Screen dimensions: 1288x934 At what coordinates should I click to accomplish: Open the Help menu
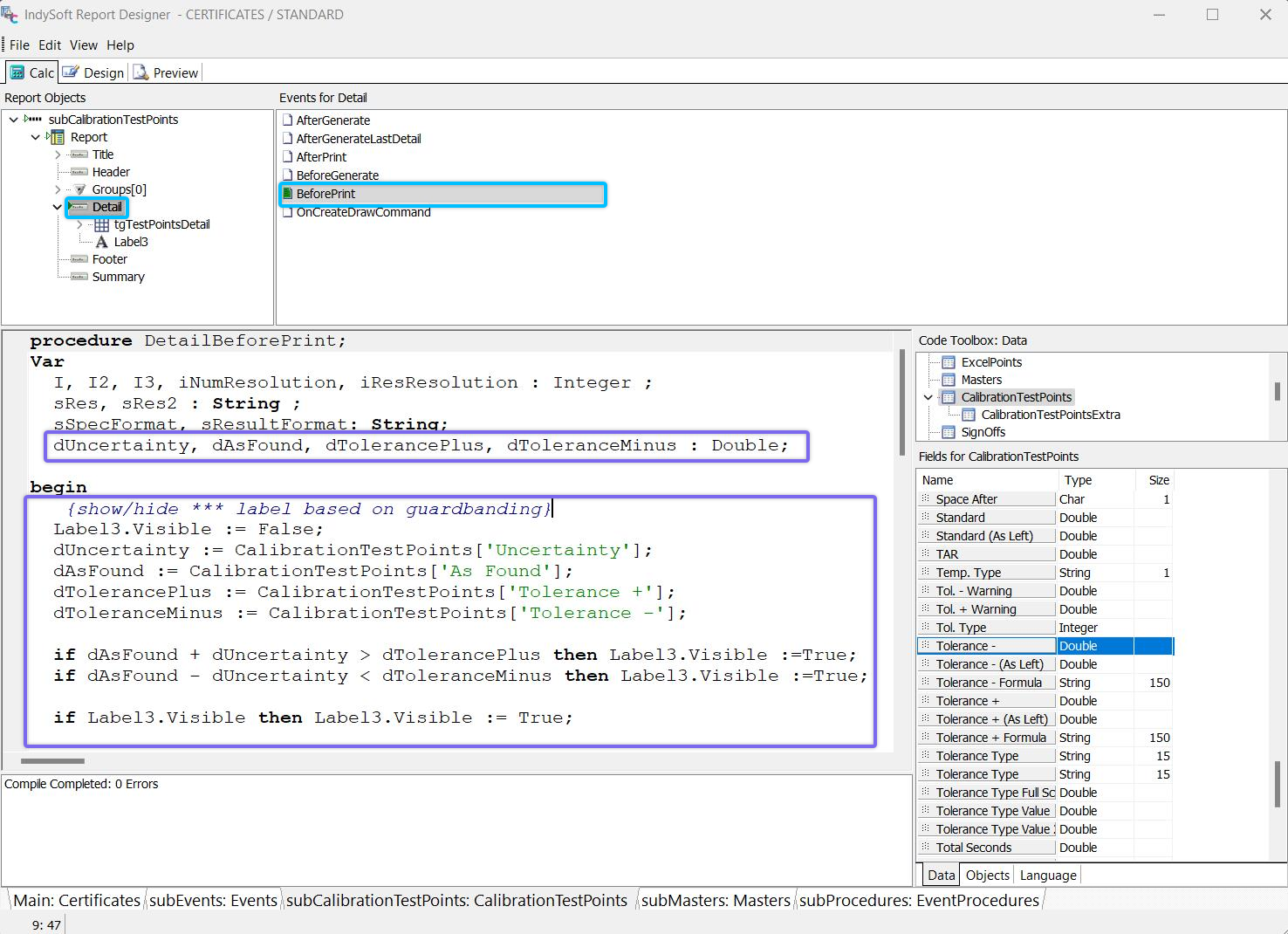pyautogui.click(x=120, y=45)
